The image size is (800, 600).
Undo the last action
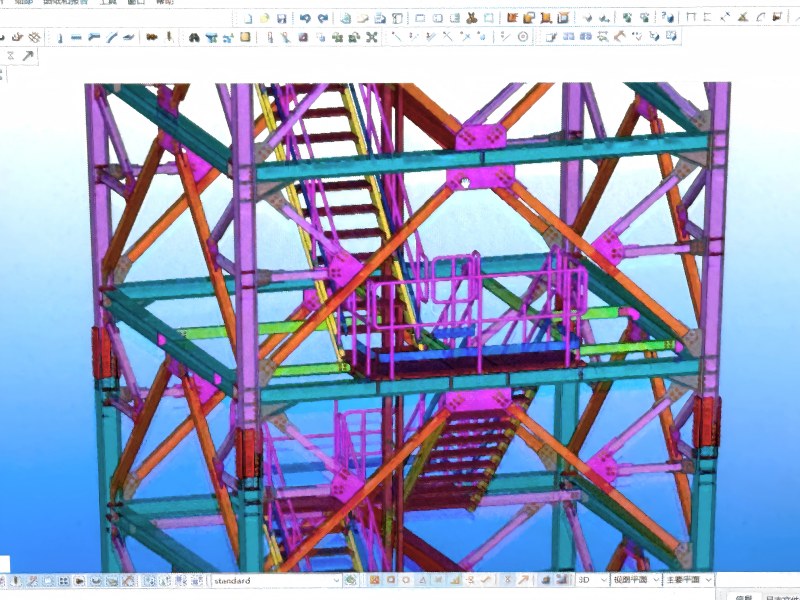pos(306,17)
